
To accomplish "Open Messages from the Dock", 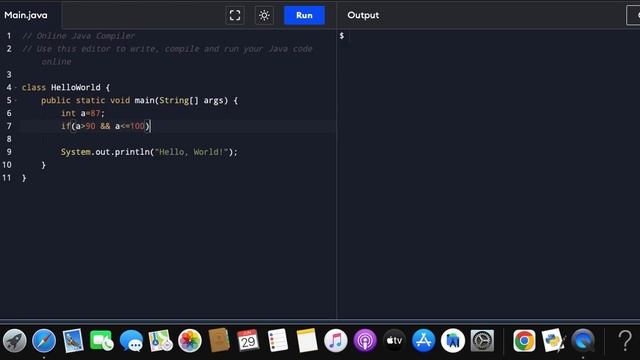I will 131,340.
